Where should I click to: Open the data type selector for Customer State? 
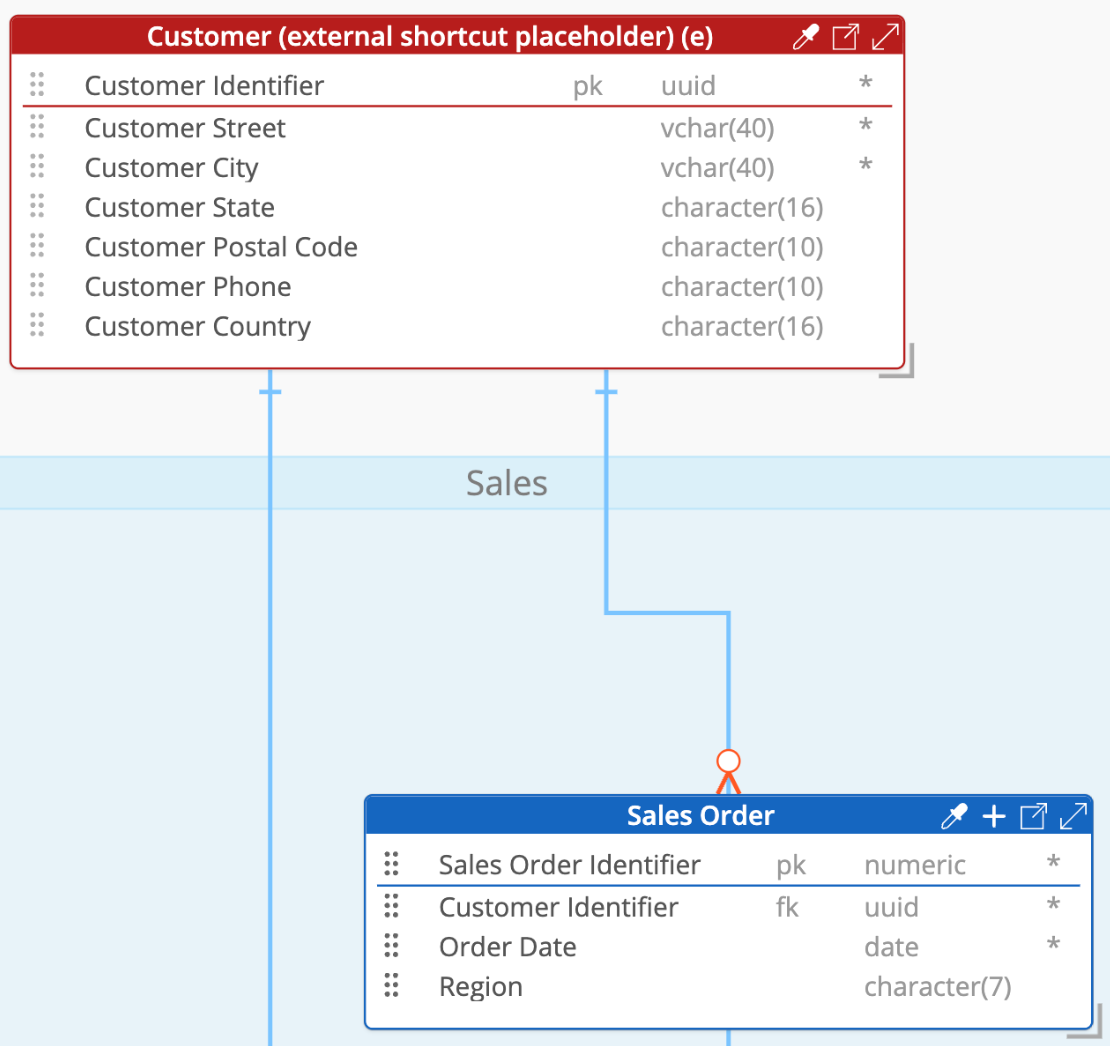742,207
